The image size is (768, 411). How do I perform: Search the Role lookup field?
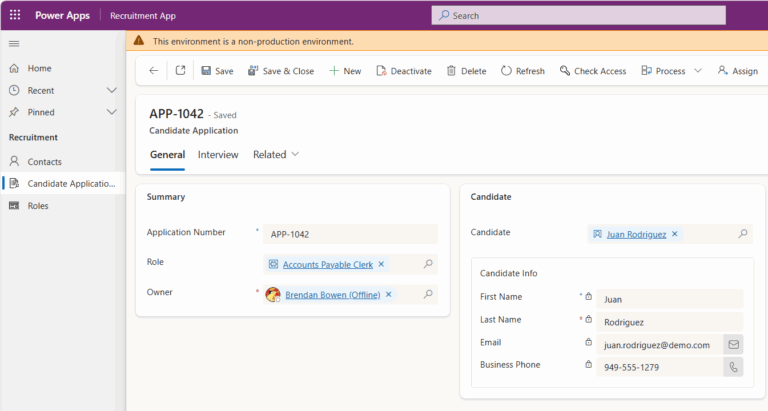[428, 264]
